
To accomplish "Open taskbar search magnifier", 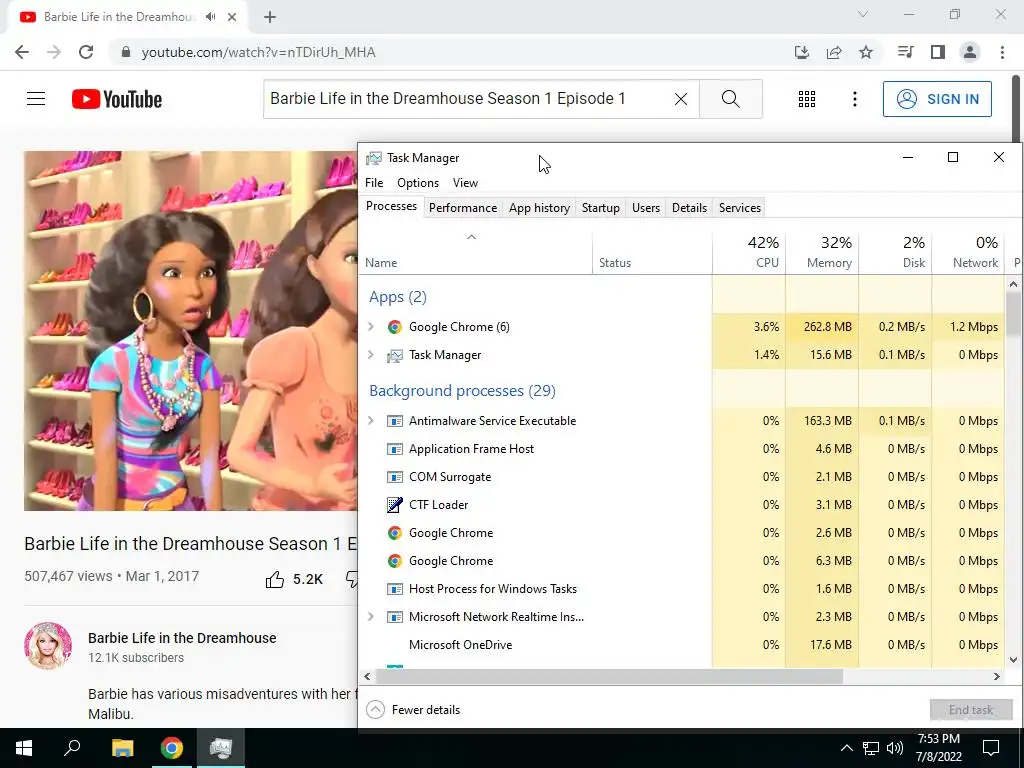I will [72, 748].
